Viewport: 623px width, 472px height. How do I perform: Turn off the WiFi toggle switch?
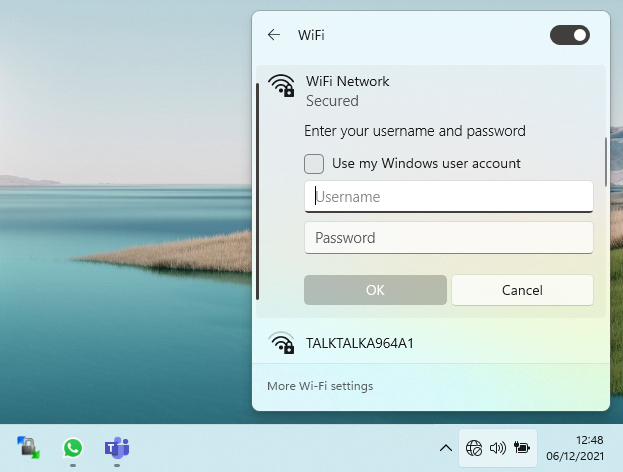coord(570,35)
